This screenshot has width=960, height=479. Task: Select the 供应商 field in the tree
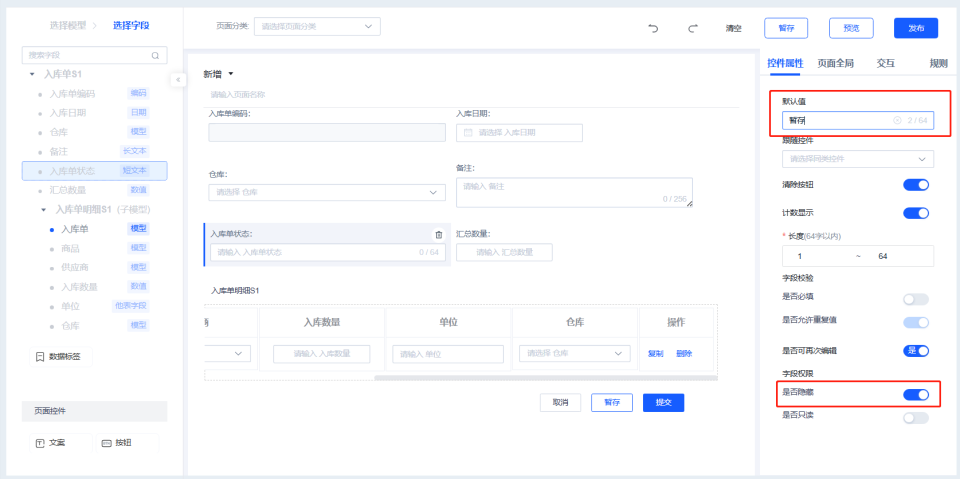[x=94, y=268]
